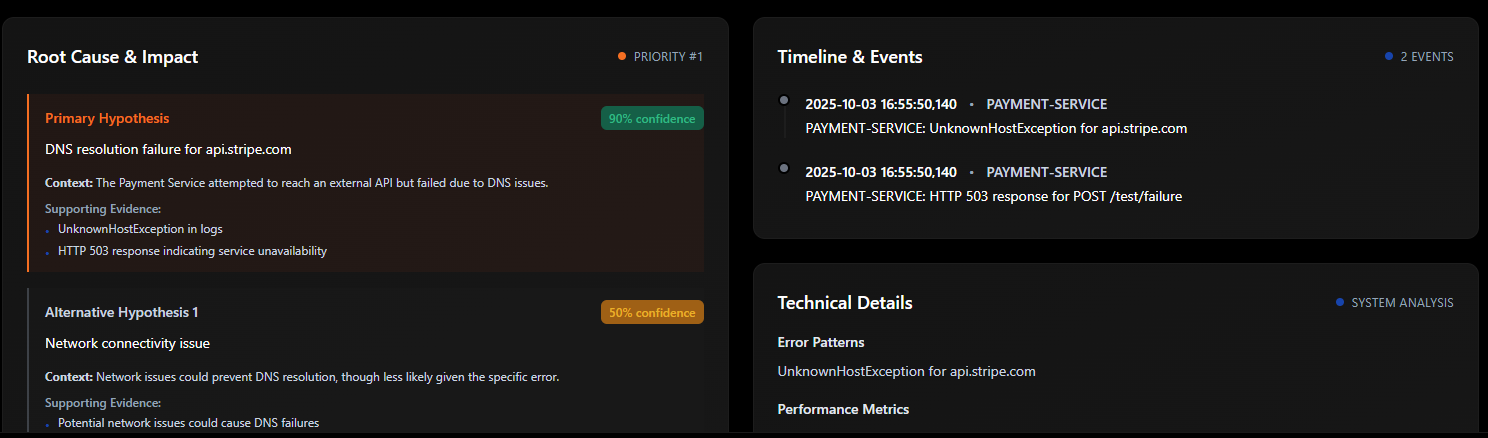This screenshot has width=1488, height=438.
Task: Click the Technical Details title
Action: [845, 303]
